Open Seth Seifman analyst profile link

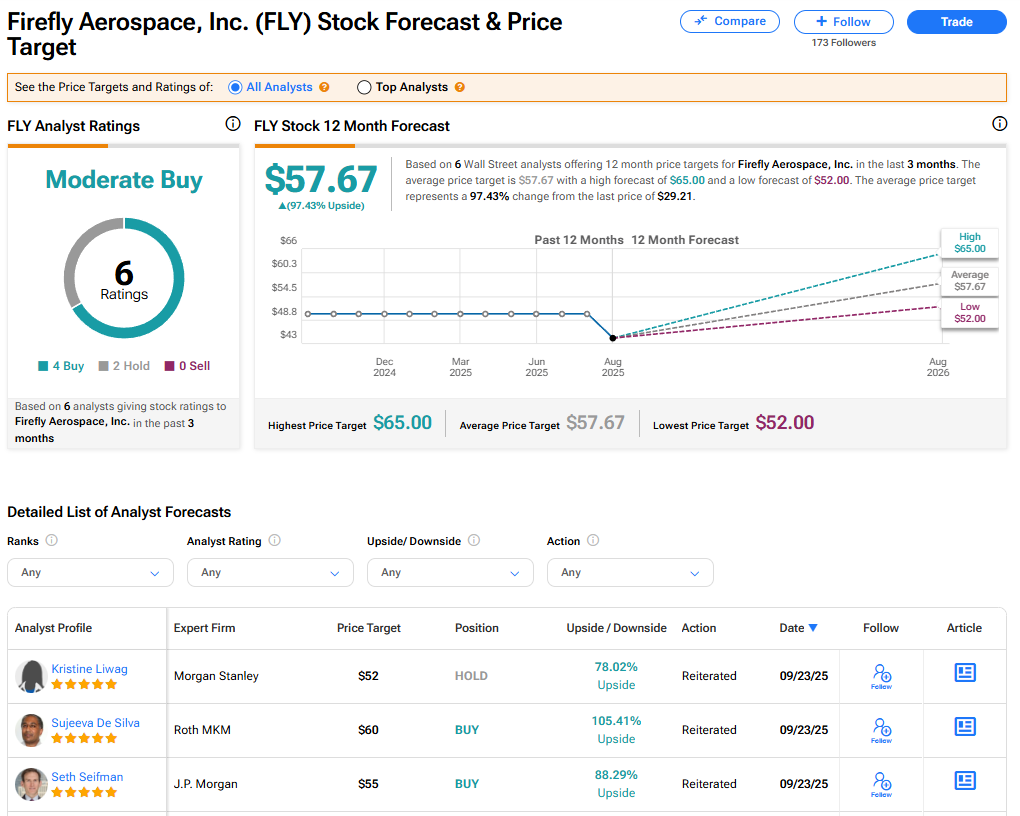tap(87, 777)
